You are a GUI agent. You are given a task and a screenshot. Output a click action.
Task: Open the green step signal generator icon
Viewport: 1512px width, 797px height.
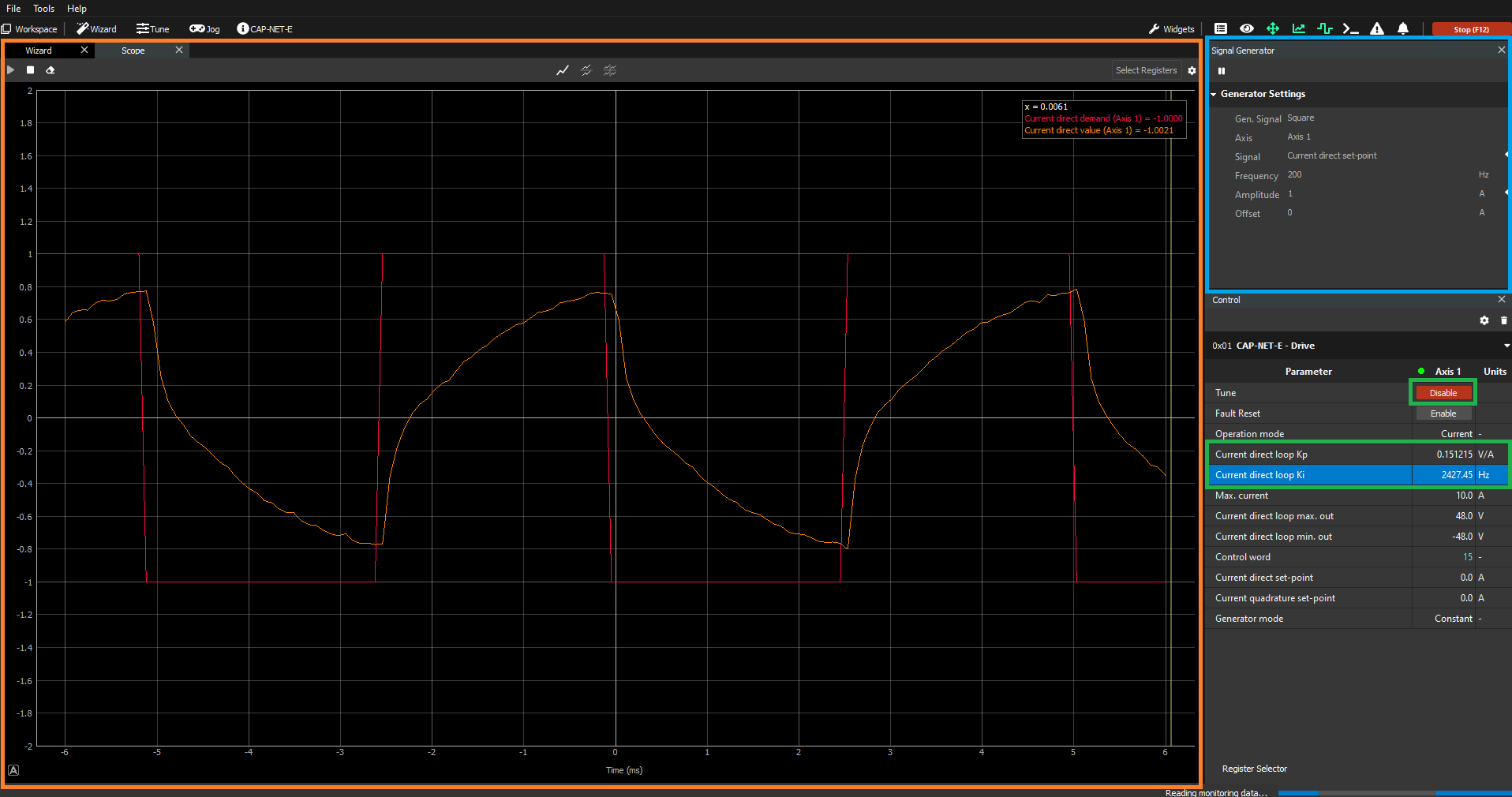pyautogui.click(x=1324, y=28)
